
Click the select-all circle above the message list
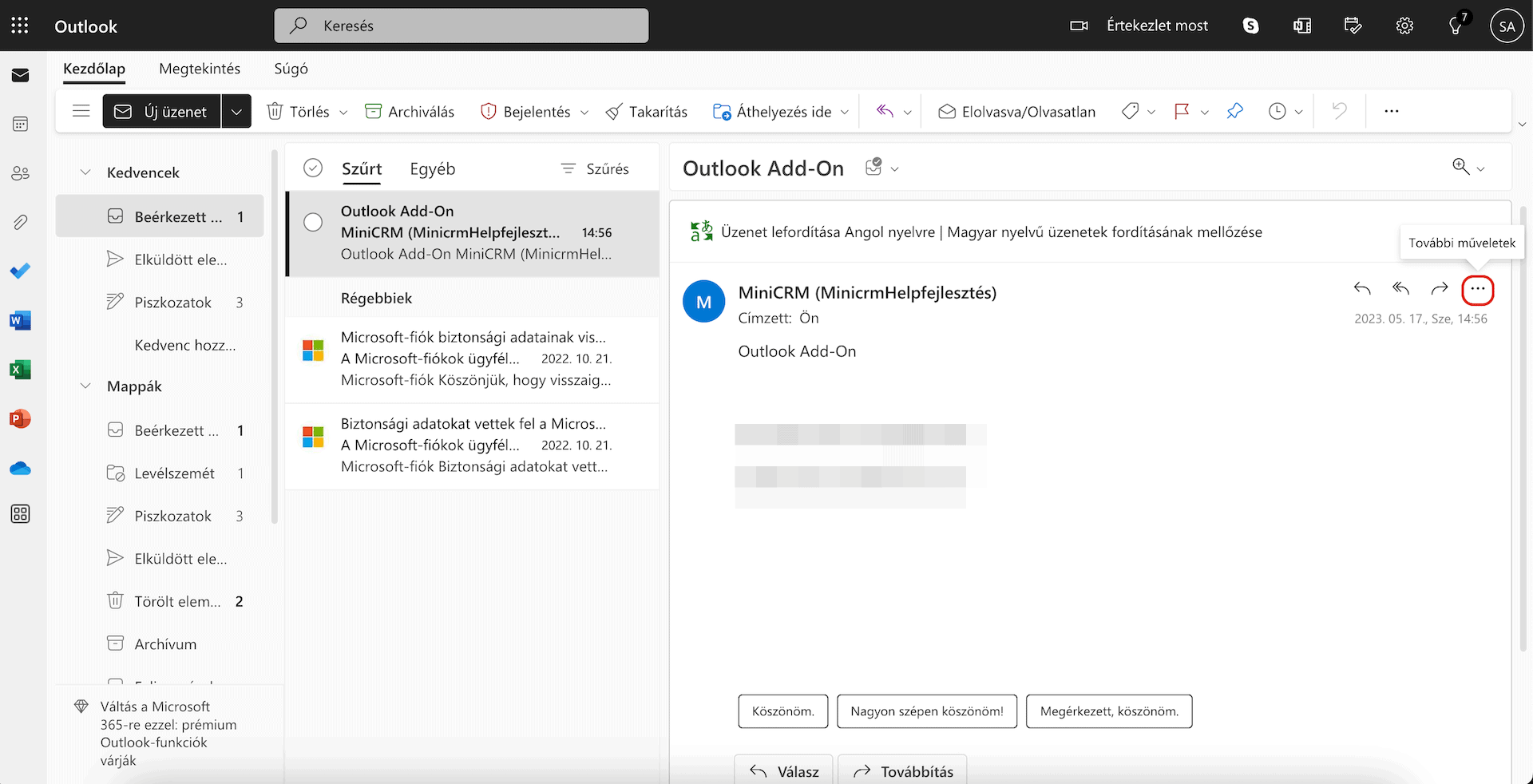(313, 168)
